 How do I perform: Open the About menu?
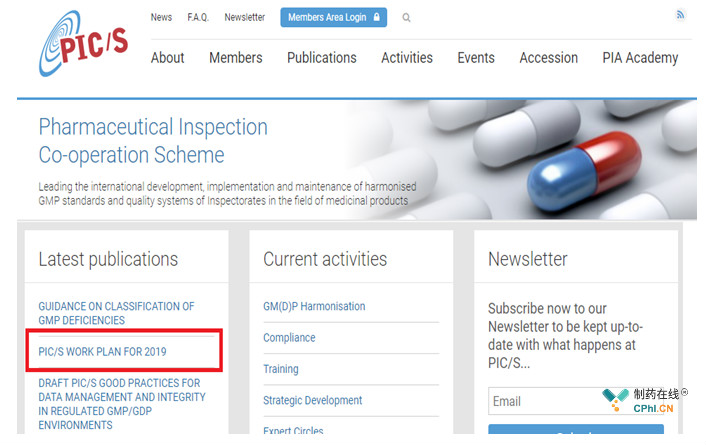click(x=167, y=58)
